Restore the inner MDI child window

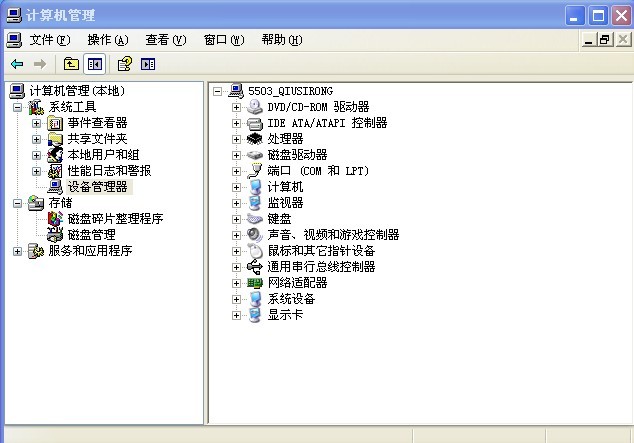(605, 40)
